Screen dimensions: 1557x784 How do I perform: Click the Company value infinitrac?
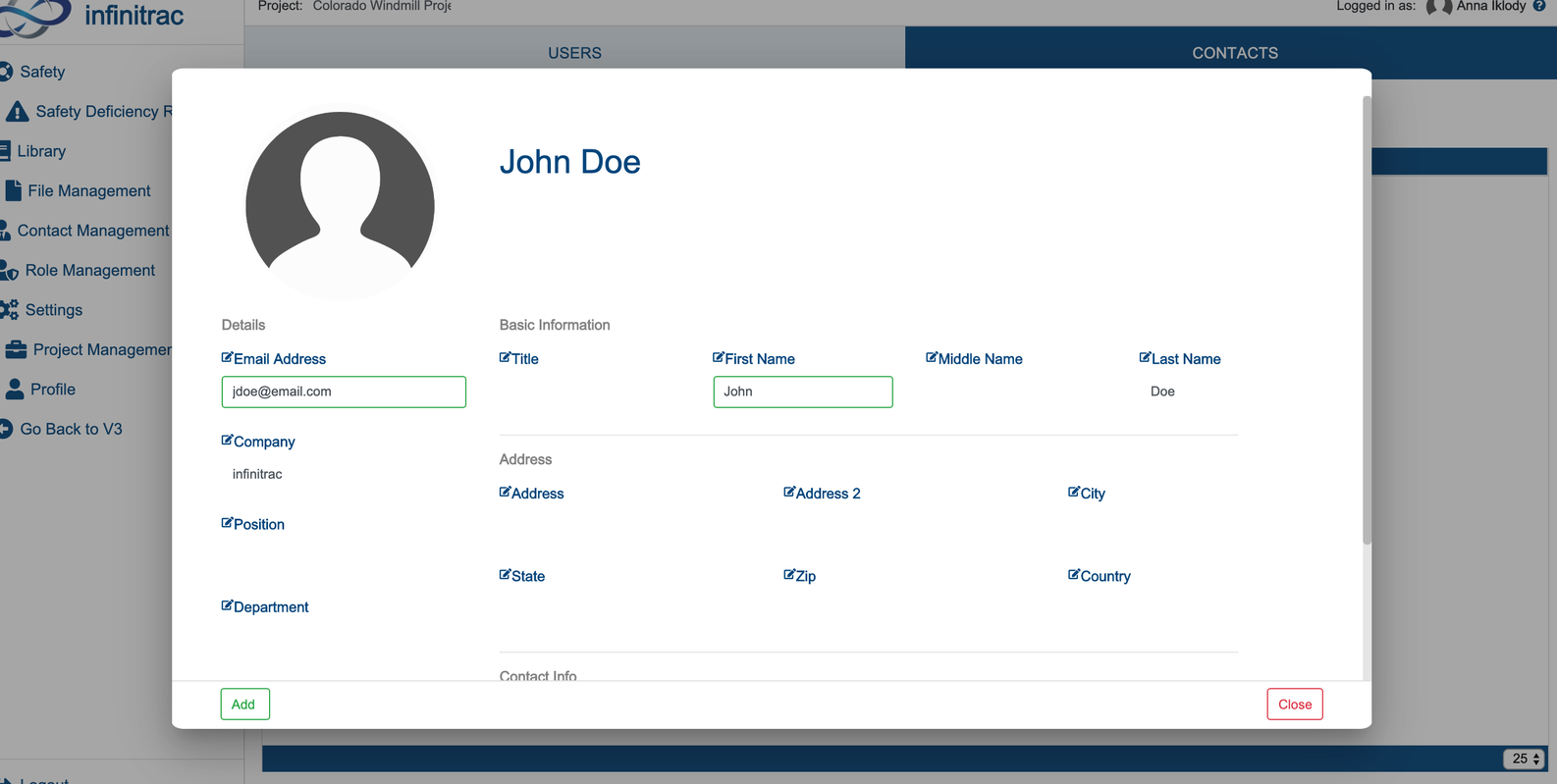pyautogui.click(x=257, y=474)
